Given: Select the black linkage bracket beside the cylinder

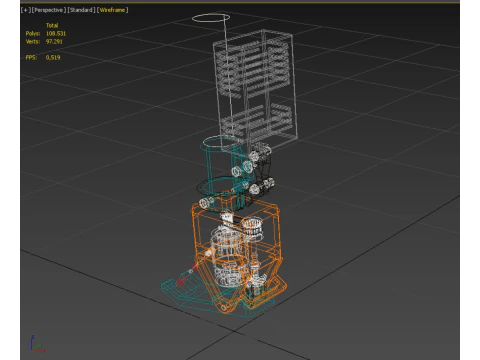Looking at the screenshot, I should click(x=264, y=172).
